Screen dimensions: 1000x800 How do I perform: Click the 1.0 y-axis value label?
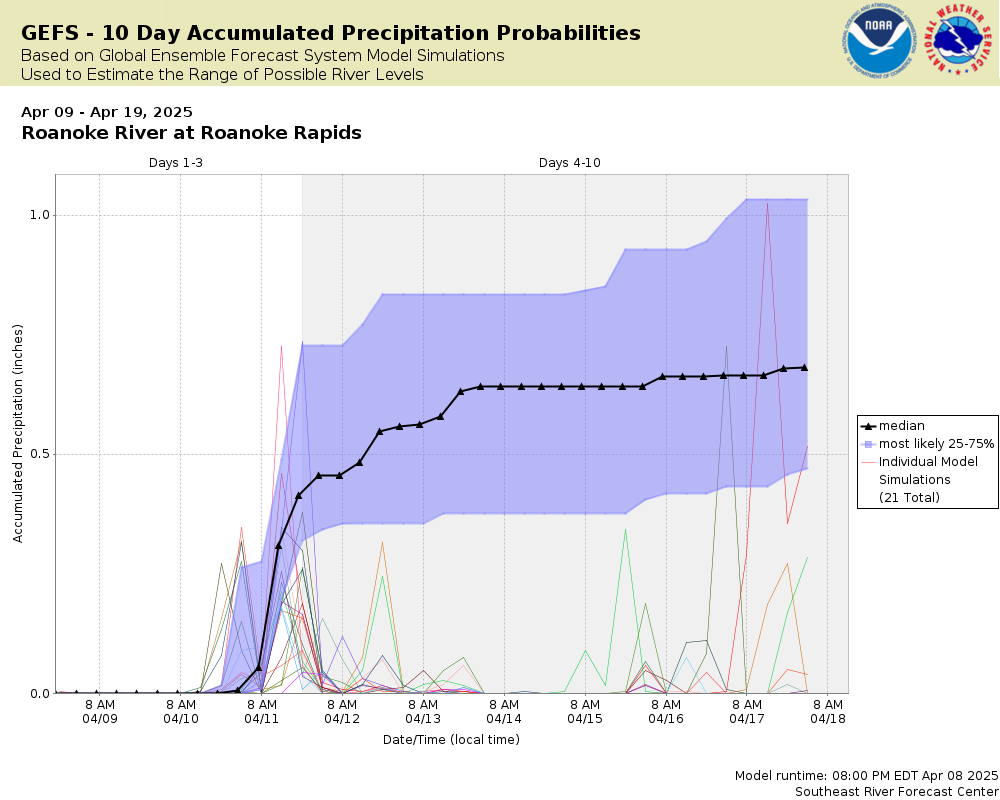(x=40, y=215)
